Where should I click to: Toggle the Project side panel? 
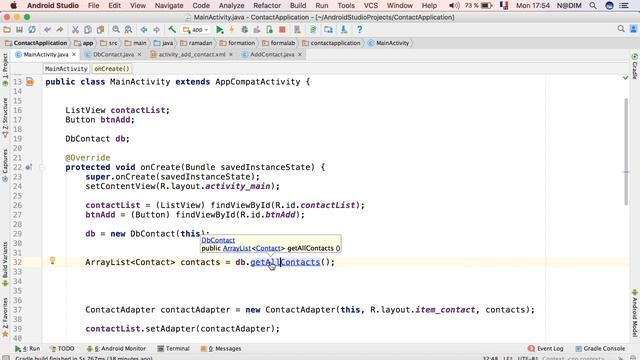[x=5, y=70]
